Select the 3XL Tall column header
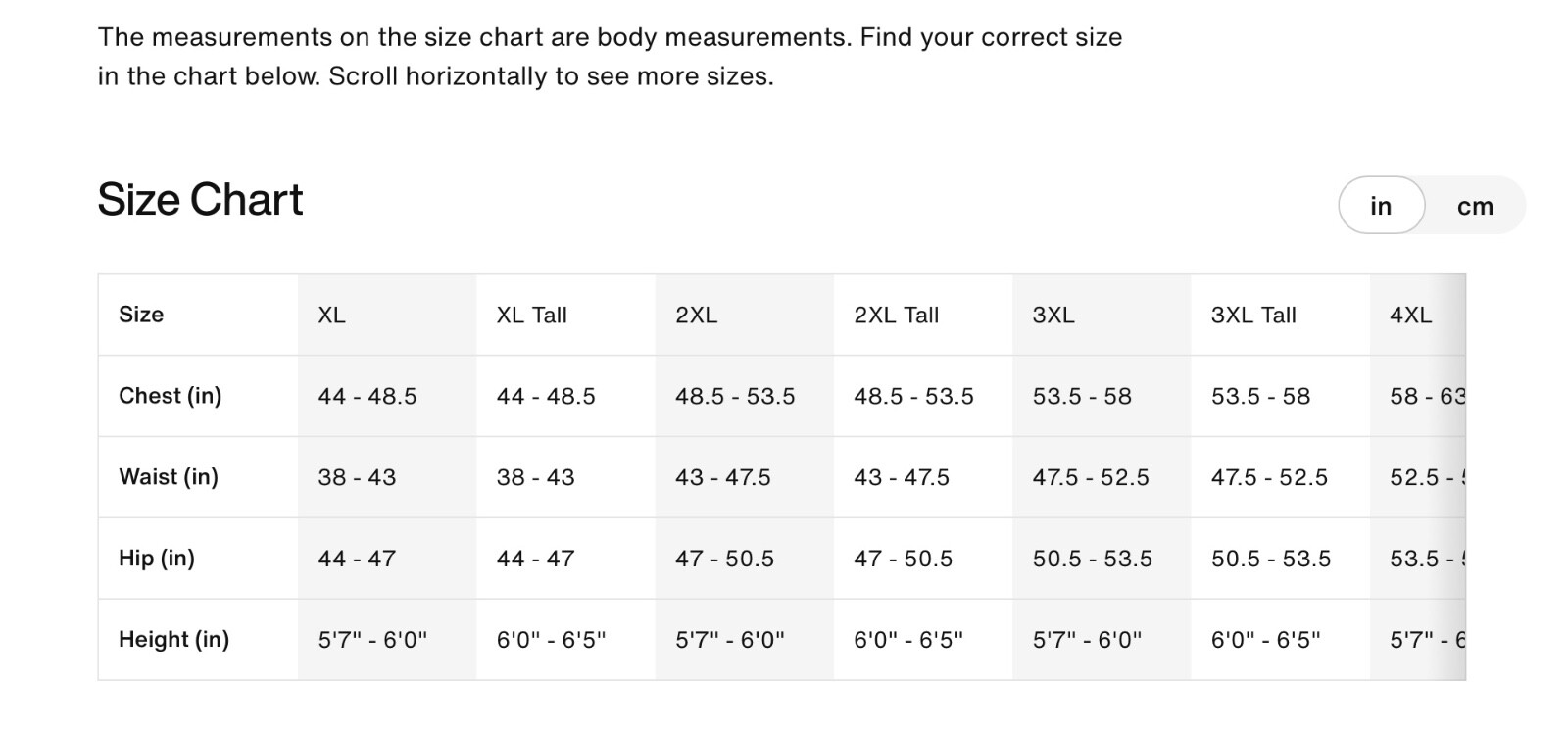 [1253, 316]
